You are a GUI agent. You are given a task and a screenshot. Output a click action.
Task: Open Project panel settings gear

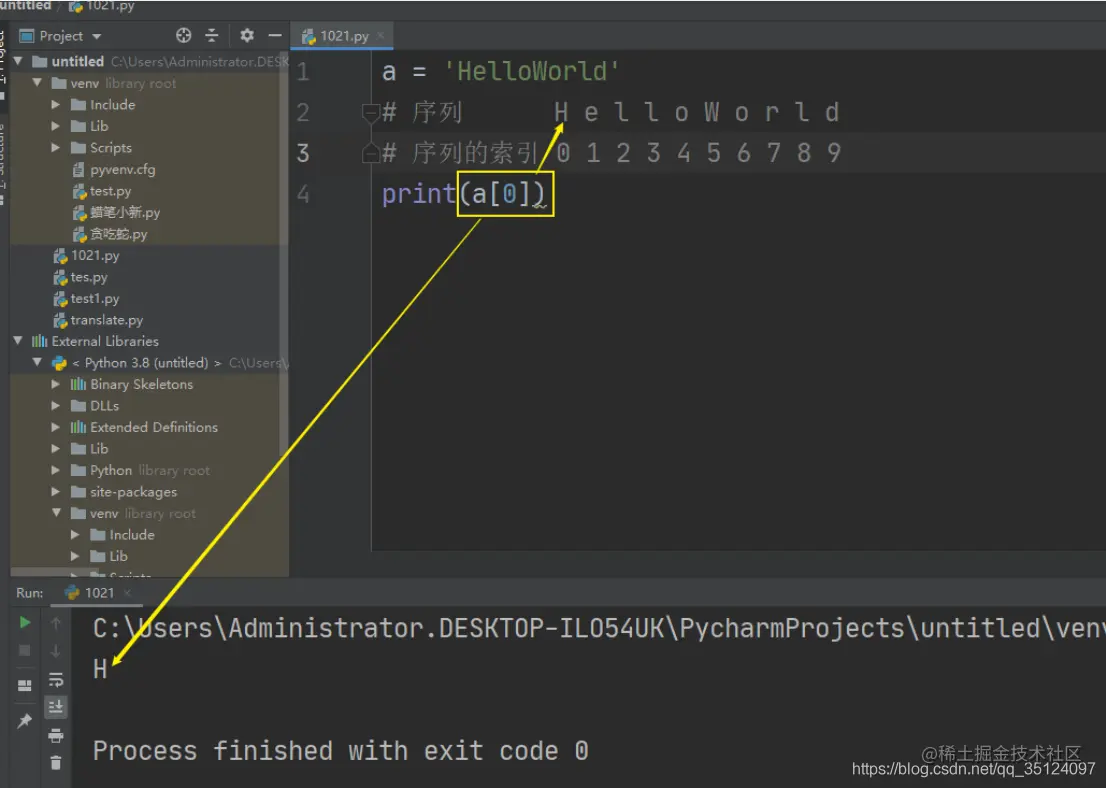click(247, 35)
